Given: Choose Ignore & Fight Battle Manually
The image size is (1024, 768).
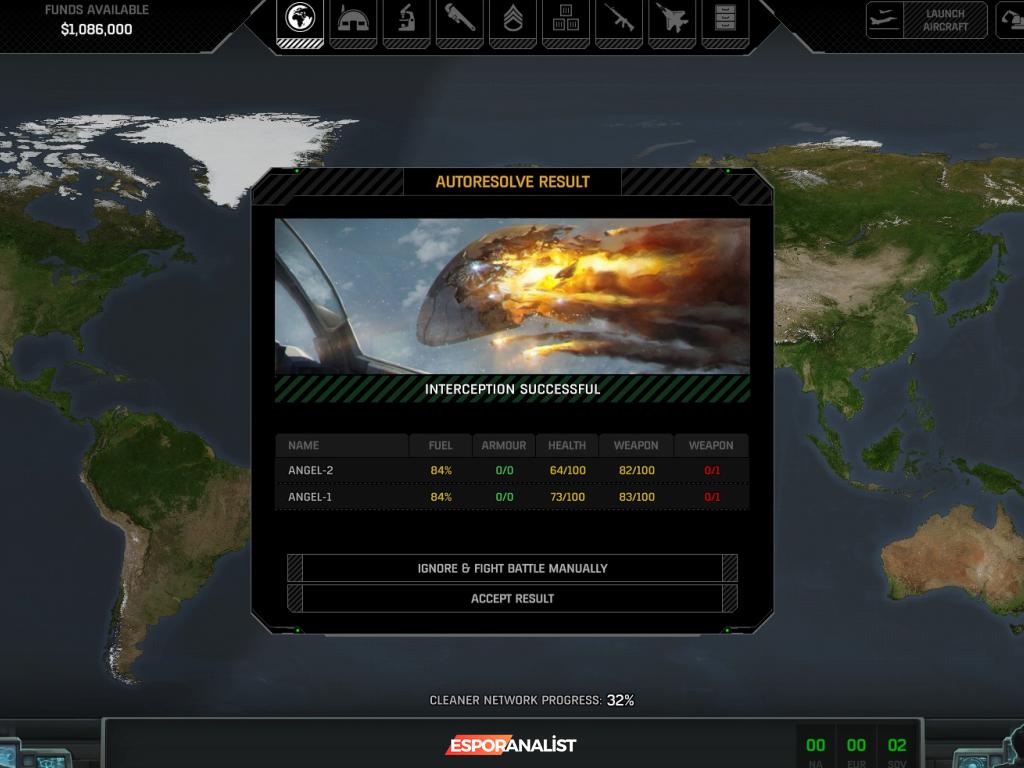Looking at the screenshot, I should tap(512, 568).
